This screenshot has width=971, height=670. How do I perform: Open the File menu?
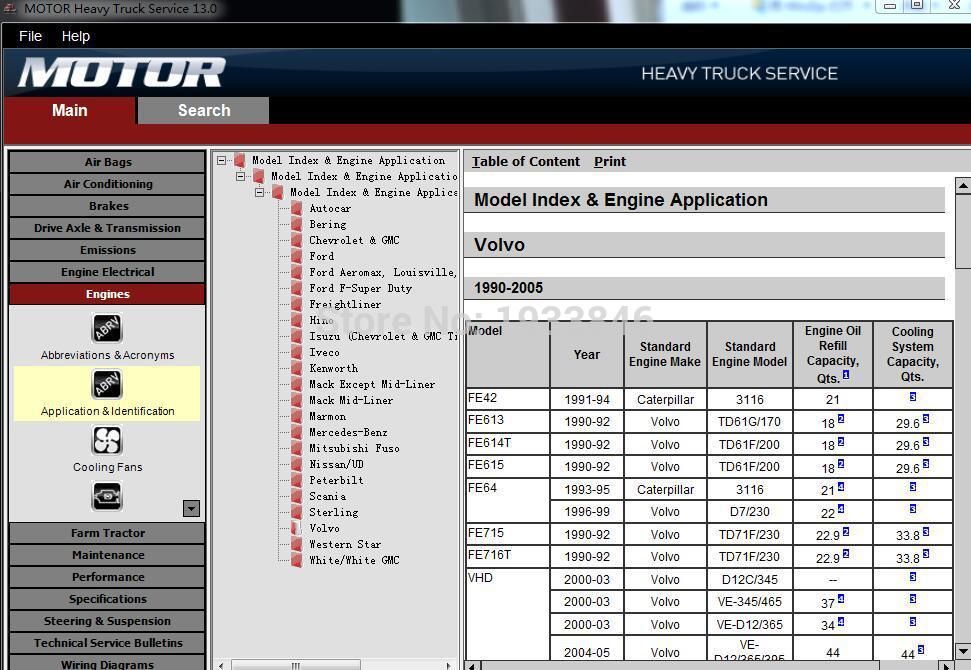[30, 36]
